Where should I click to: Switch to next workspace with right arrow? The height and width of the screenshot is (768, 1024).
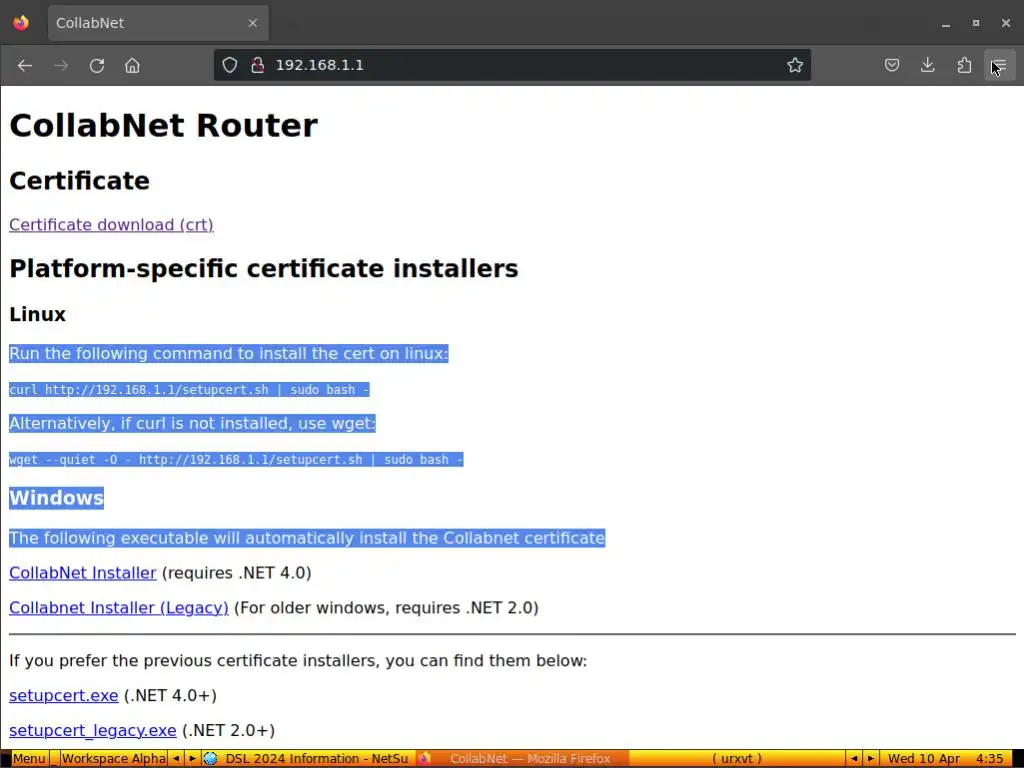point(192,759)
